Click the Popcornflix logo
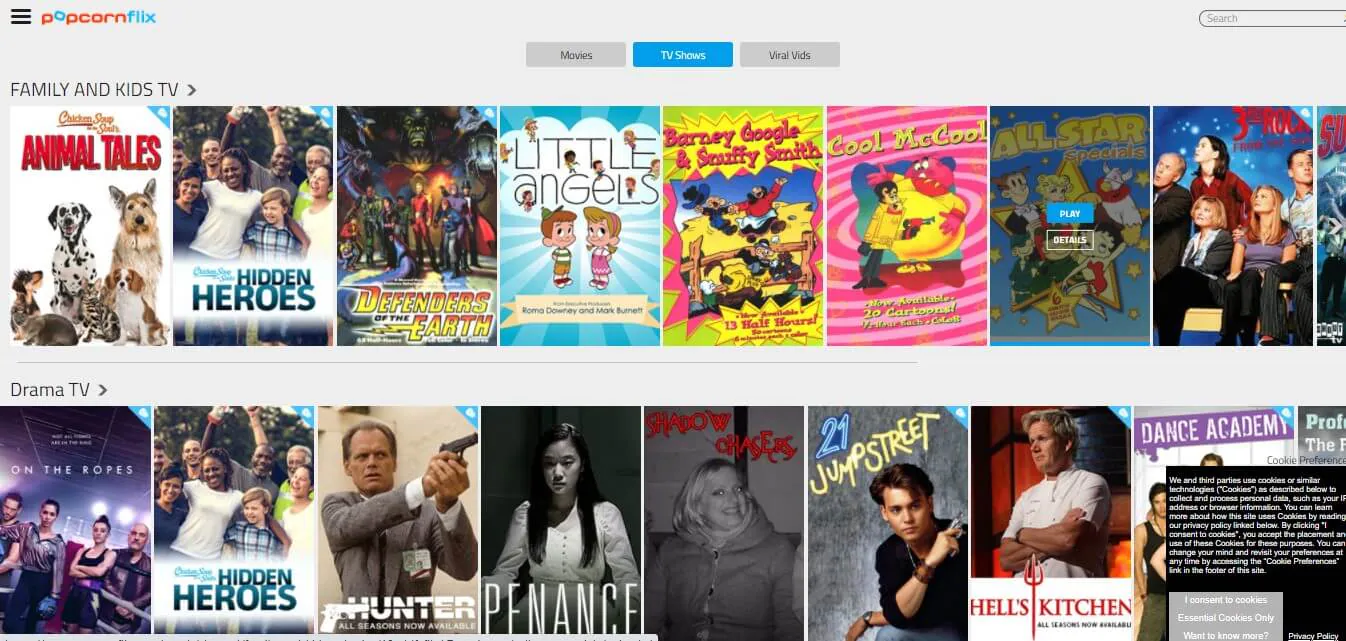 click(98, 17)
